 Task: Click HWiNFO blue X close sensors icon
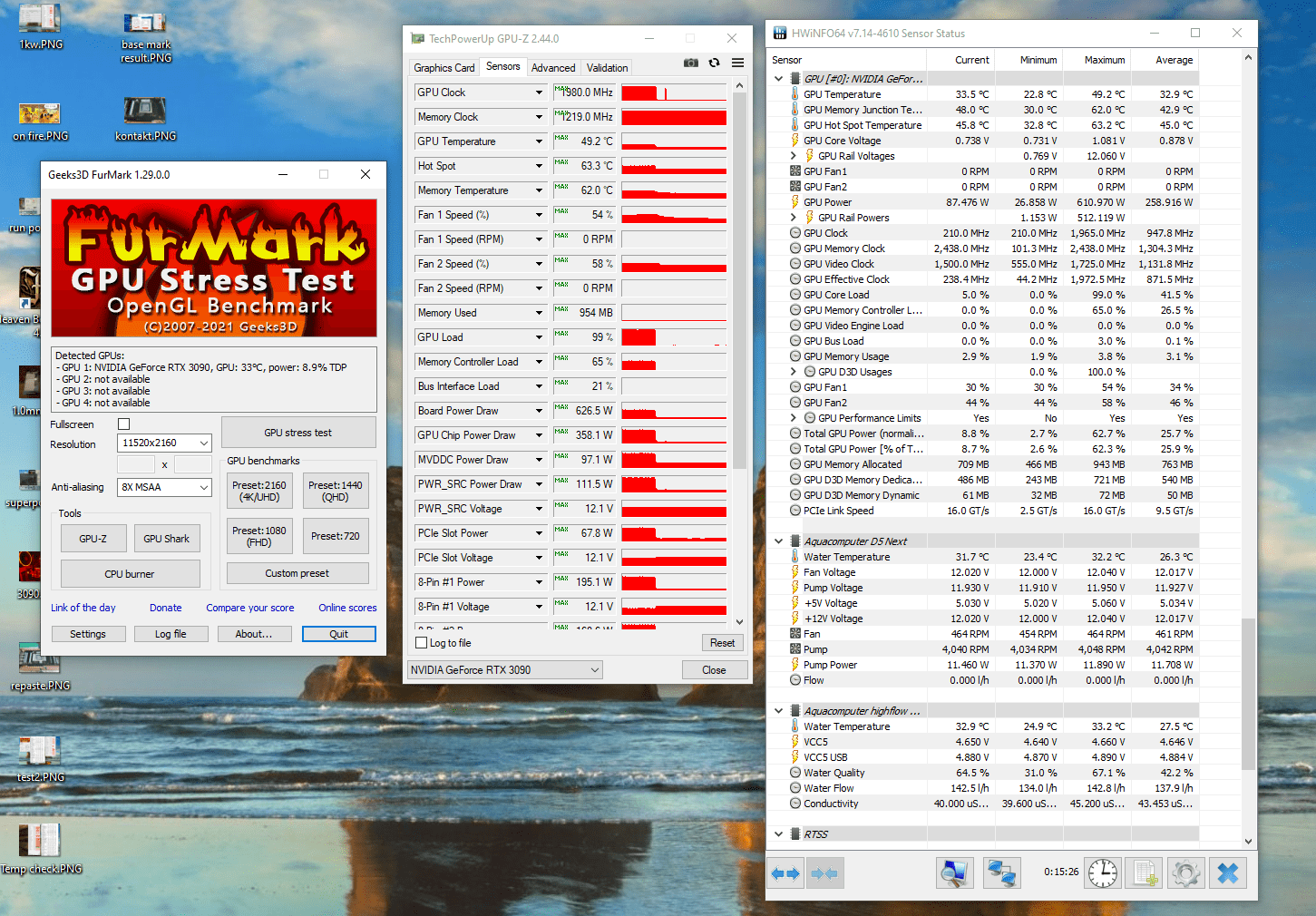1228,873
